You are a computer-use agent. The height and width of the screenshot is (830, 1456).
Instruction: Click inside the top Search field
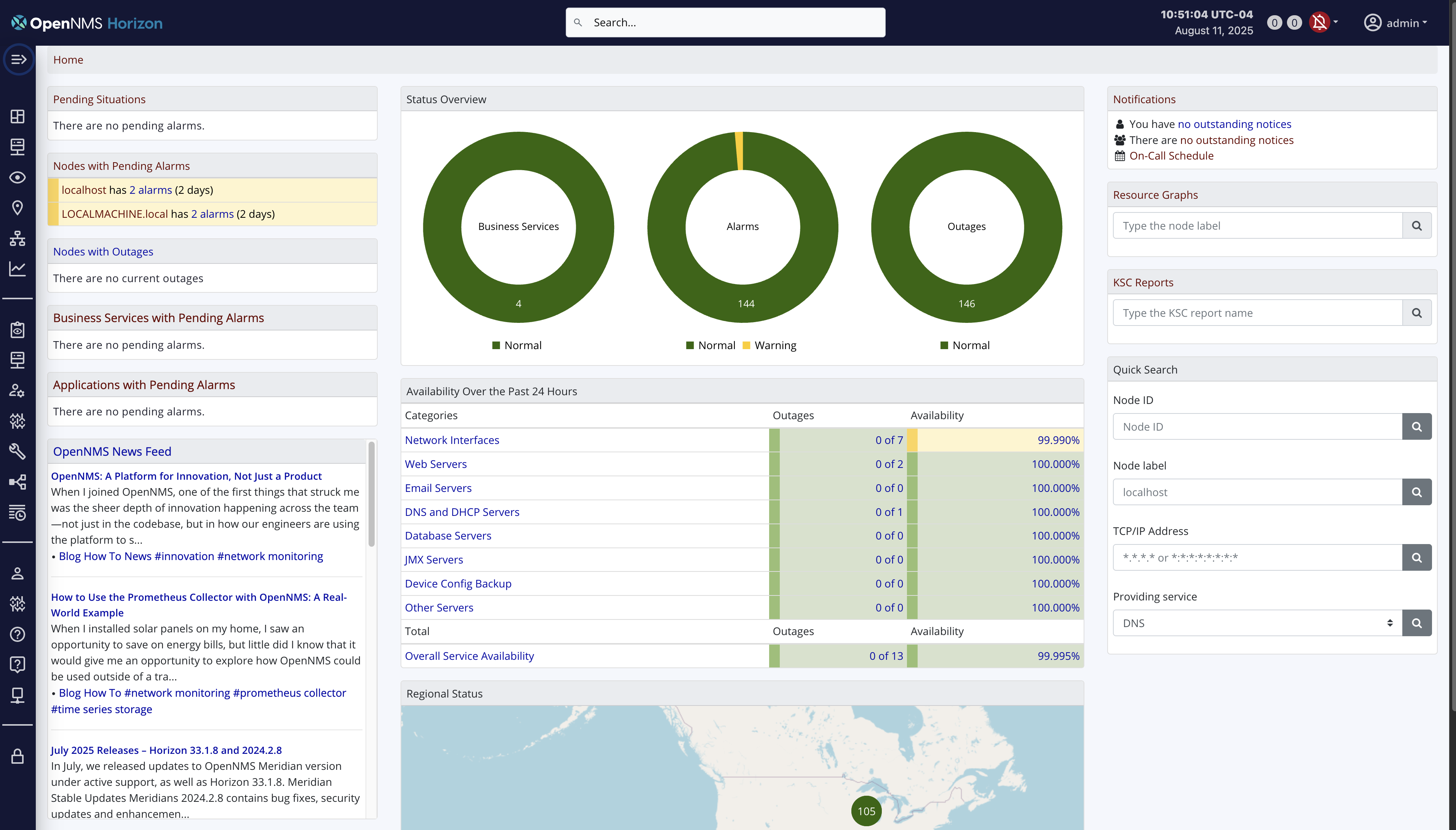(724, 22)
